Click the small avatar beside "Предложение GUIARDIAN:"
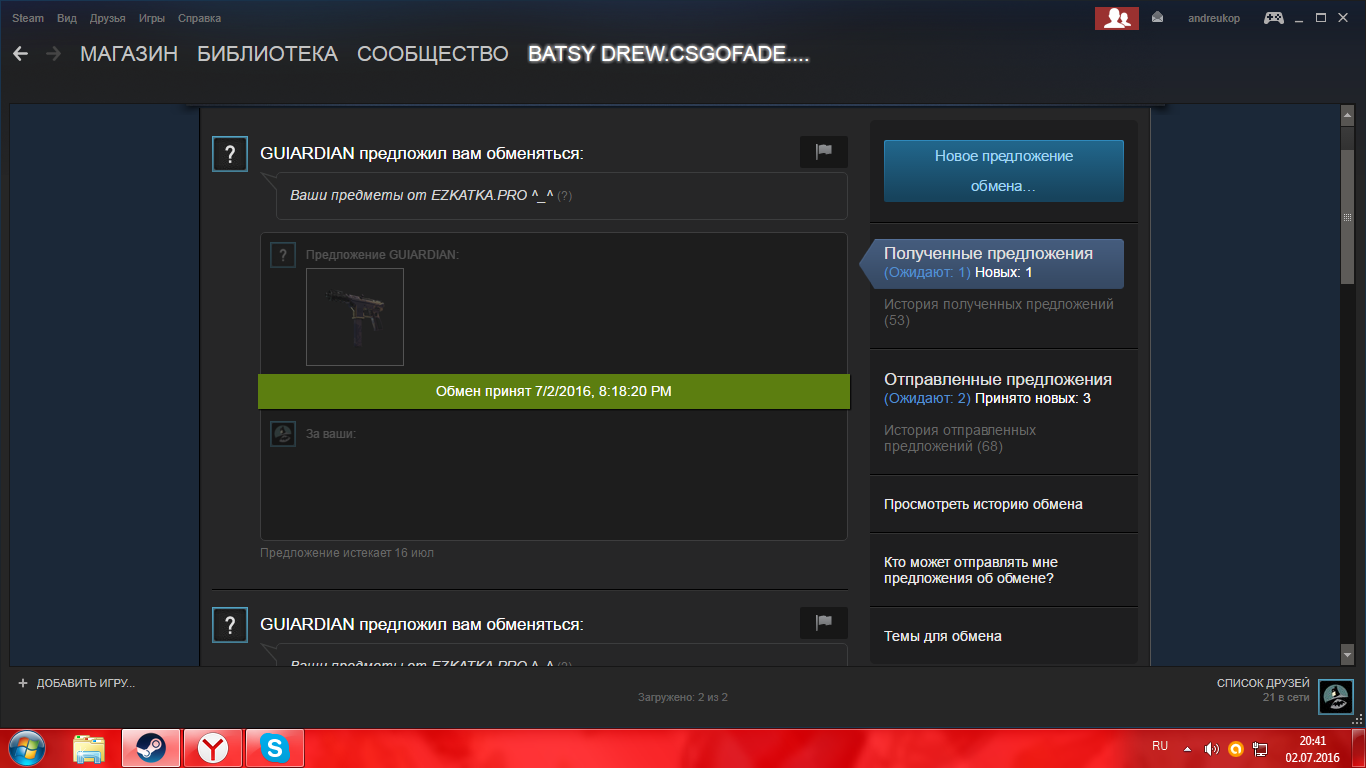 [283, 255]
